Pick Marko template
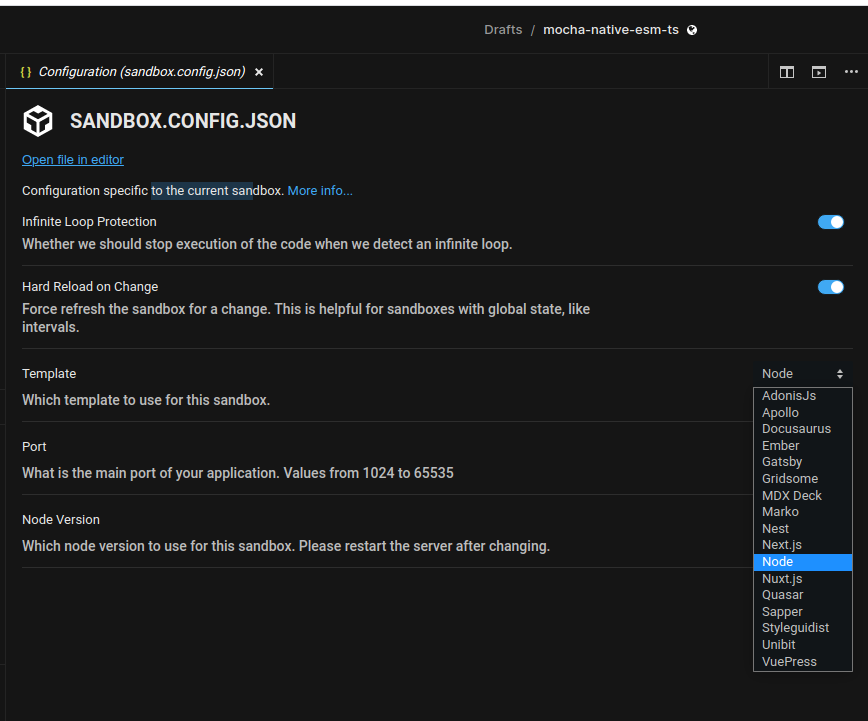868x721 pixels. 802,512
